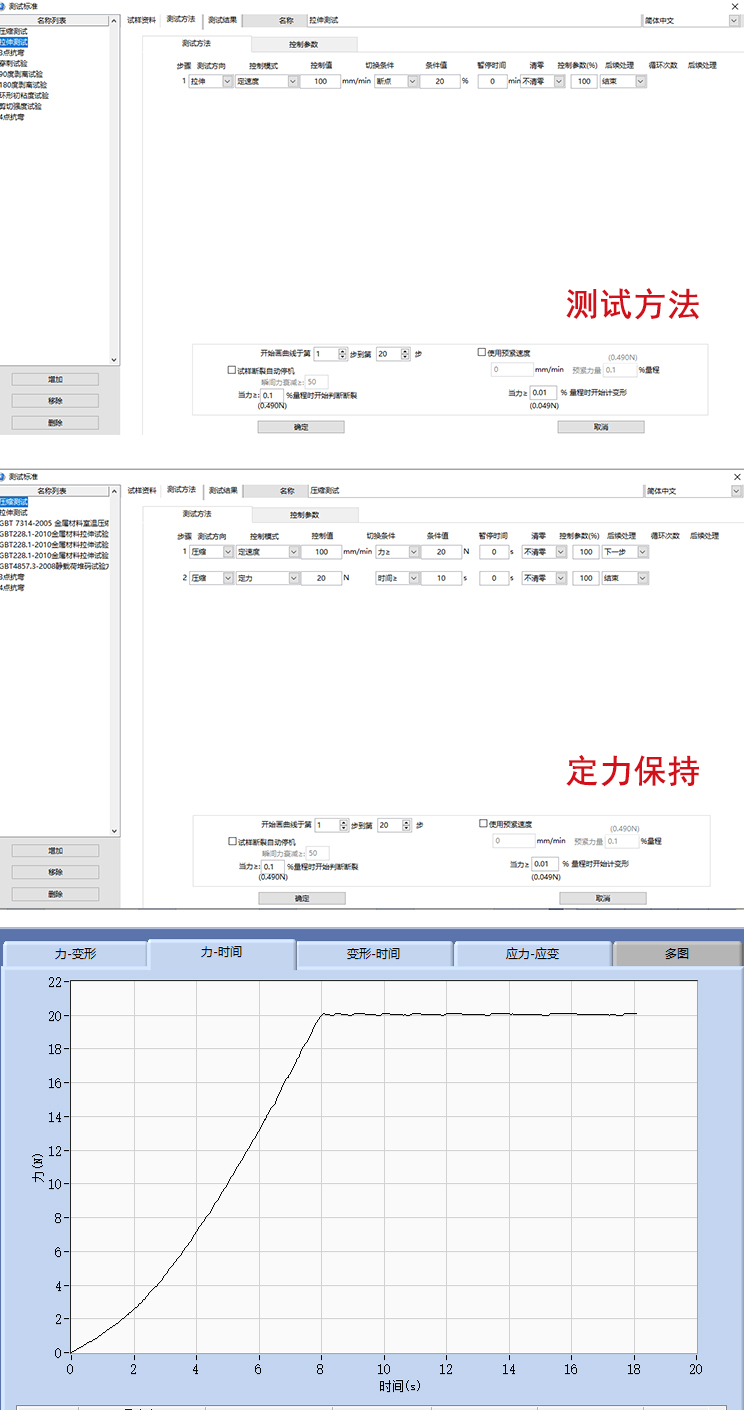Select the 多图 chart tab

click(676, 954)
